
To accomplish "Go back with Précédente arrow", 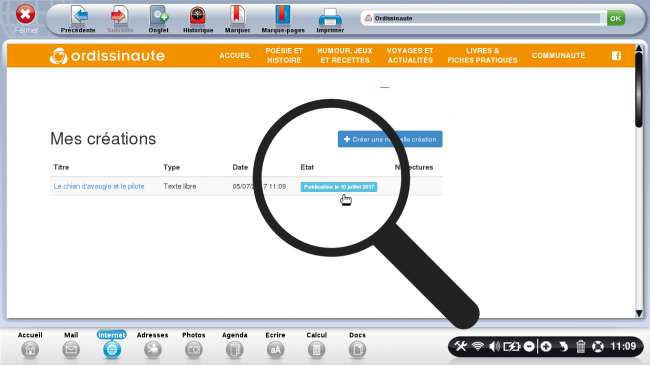I will (x=78, y=16).
